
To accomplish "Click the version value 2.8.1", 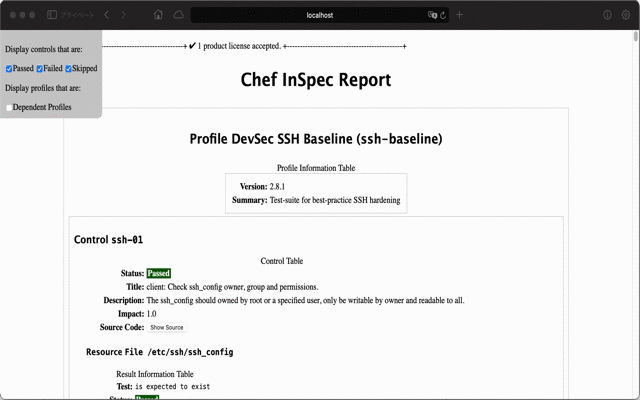I will tap(278, 187).
